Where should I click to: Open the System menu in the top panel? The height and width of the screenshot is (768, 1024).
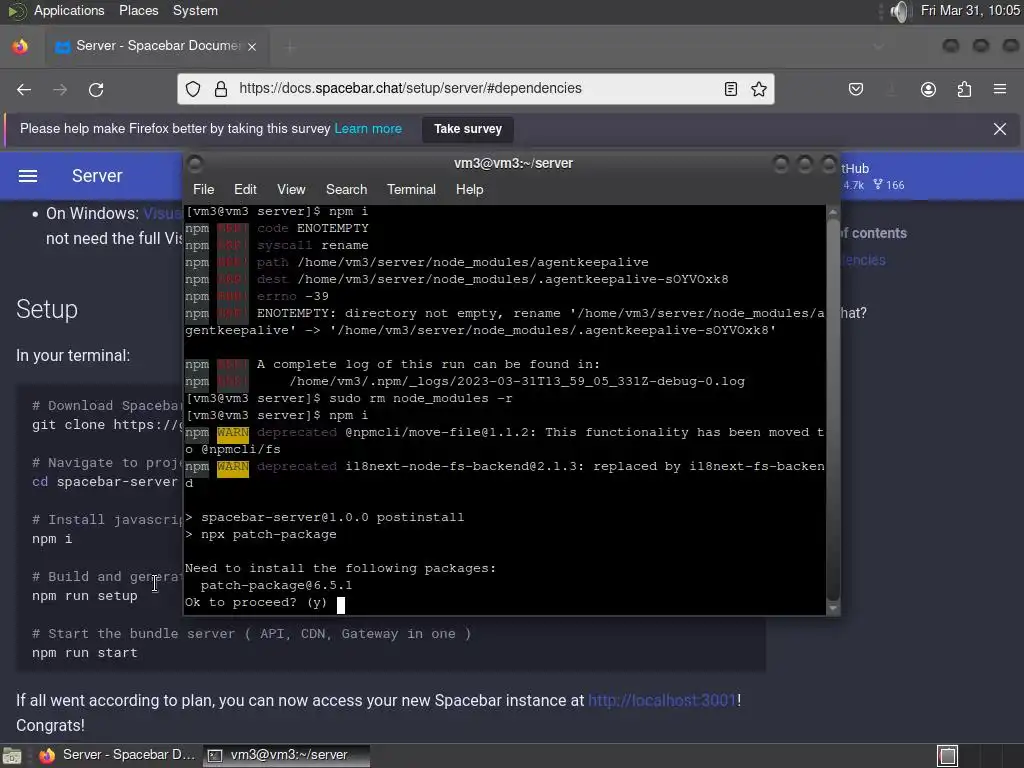[x=195, y=10]
